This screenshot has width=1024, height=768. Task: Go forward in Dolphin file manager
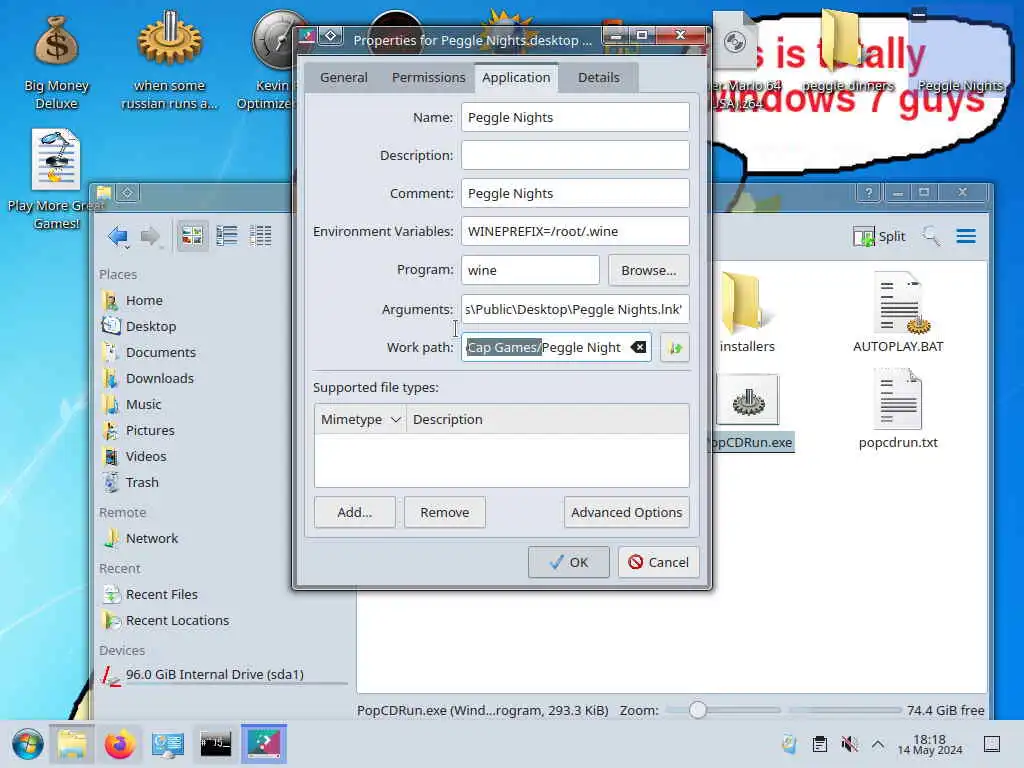150,236
